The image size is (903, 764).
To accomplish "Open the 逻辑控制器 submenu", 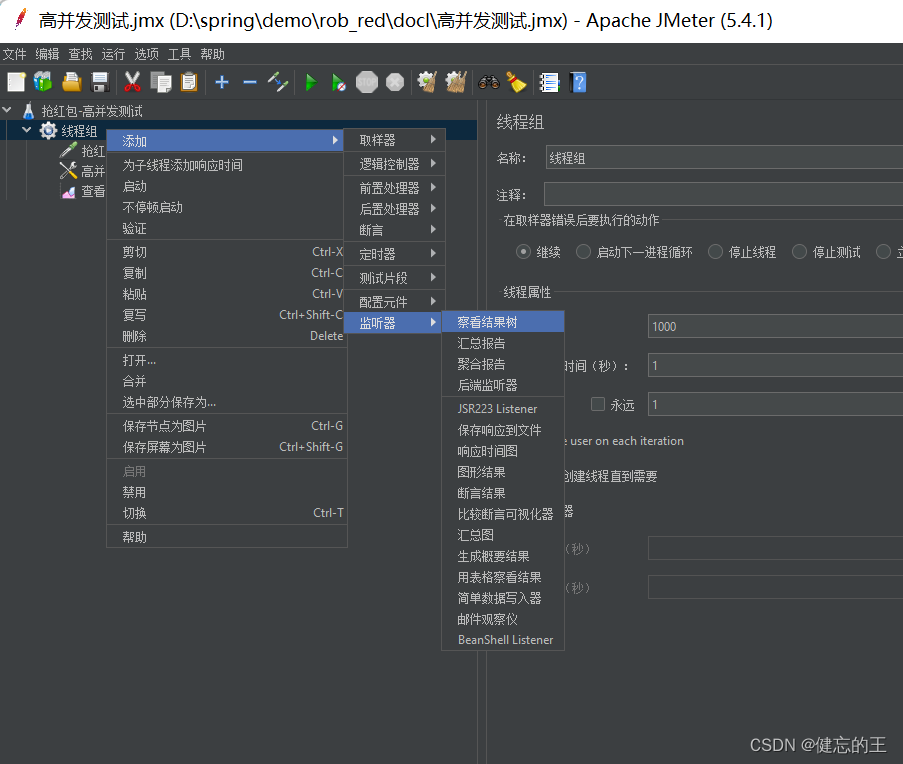I will [394, 164].
